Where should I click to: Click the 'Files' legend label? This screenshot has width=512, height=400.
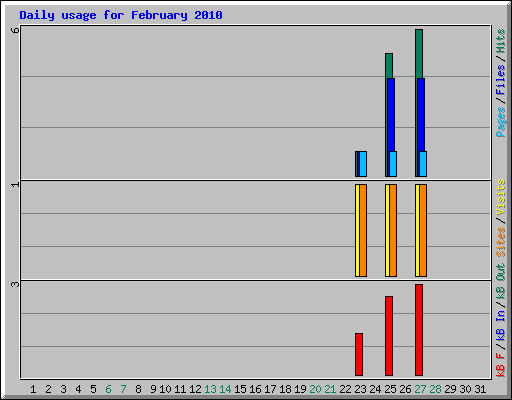pyautogui.click(x=501, y=79)
